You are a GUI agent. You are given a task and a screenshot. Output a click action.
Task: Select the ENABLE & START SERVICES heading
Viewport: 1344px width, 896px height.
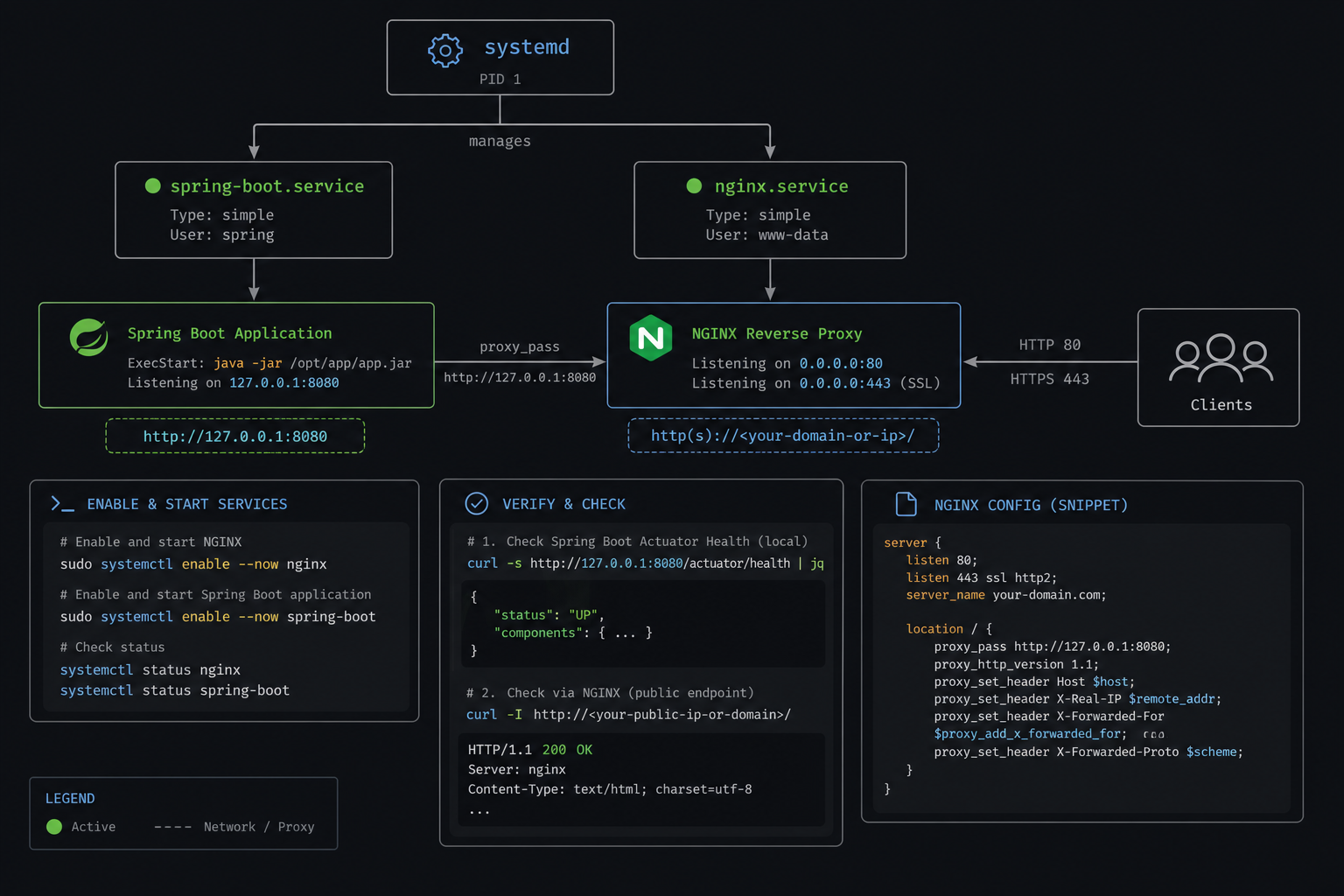click(187, 504)
